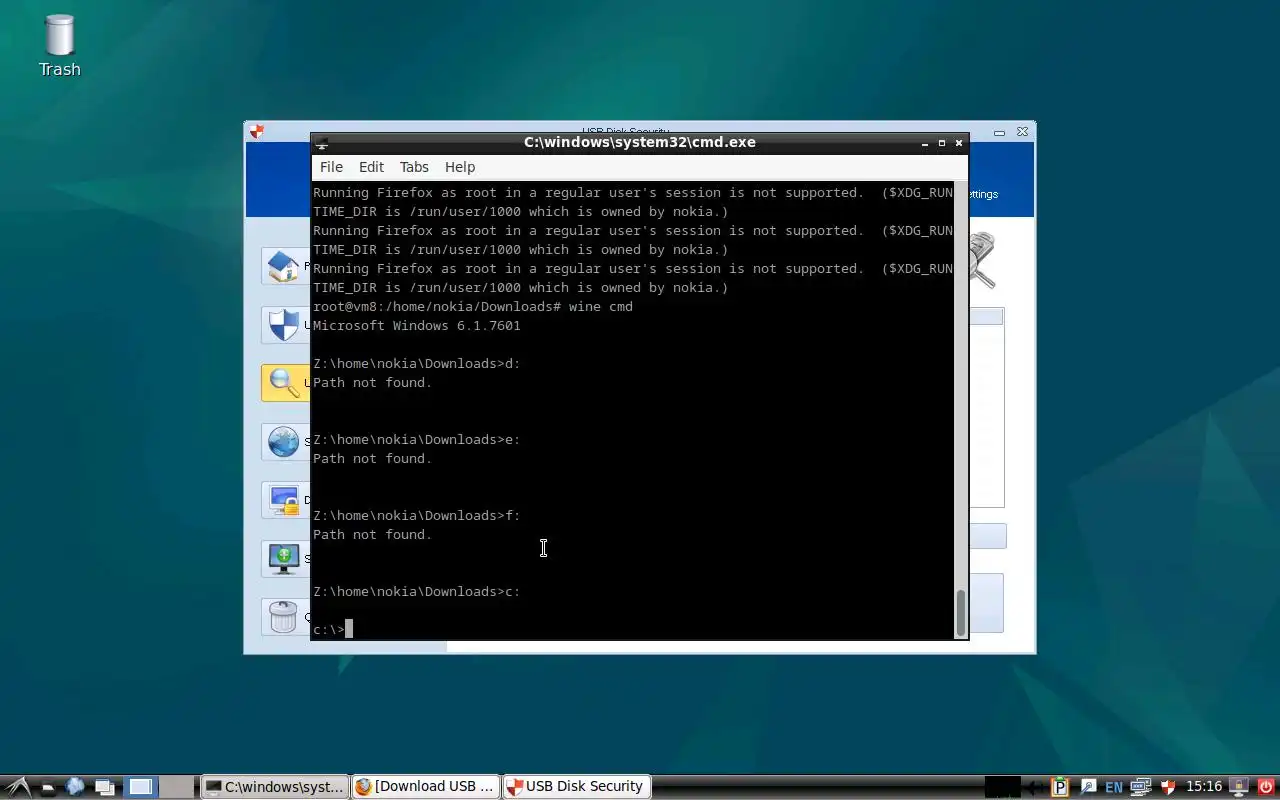1280x800 pixels.
Task: Click the terminal vertical scrollbar thumb
Action: pos(961,612)
